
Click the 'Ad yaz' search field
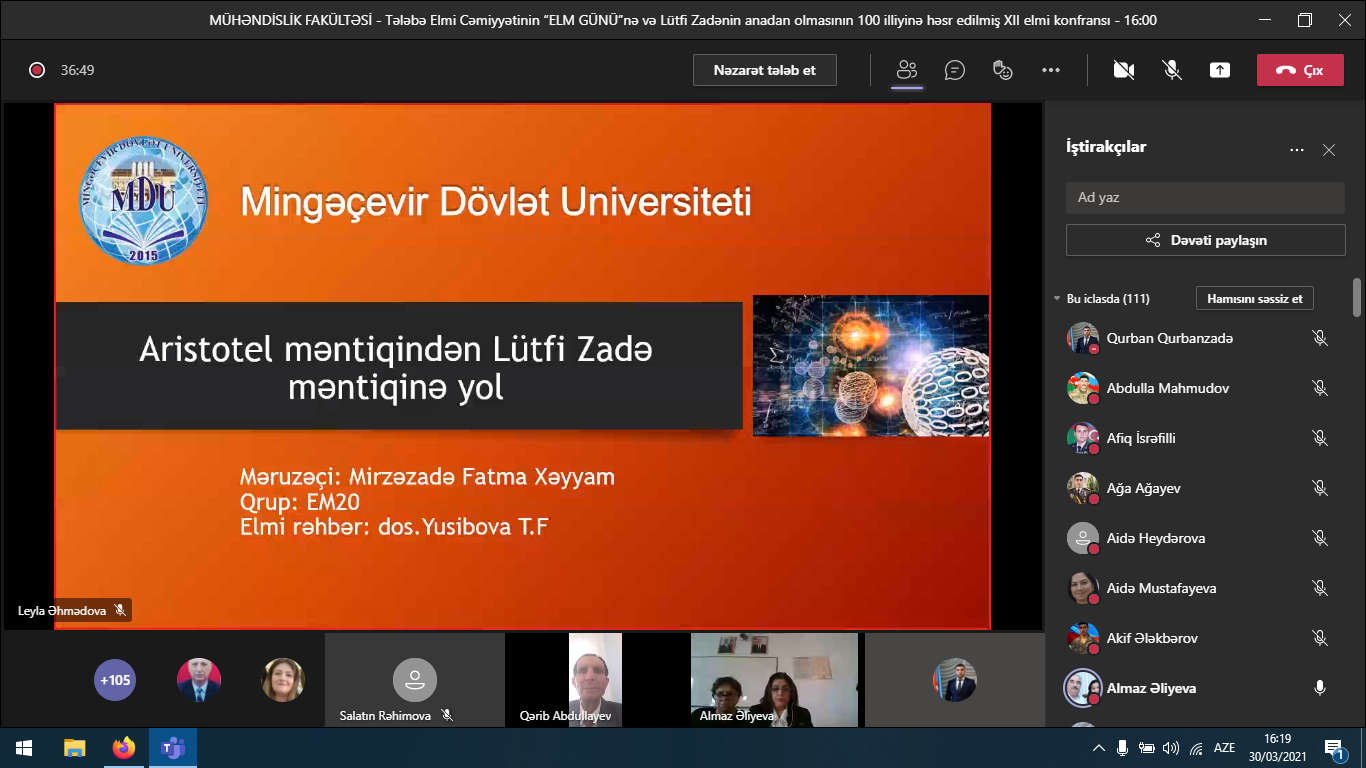point(1205,197)
